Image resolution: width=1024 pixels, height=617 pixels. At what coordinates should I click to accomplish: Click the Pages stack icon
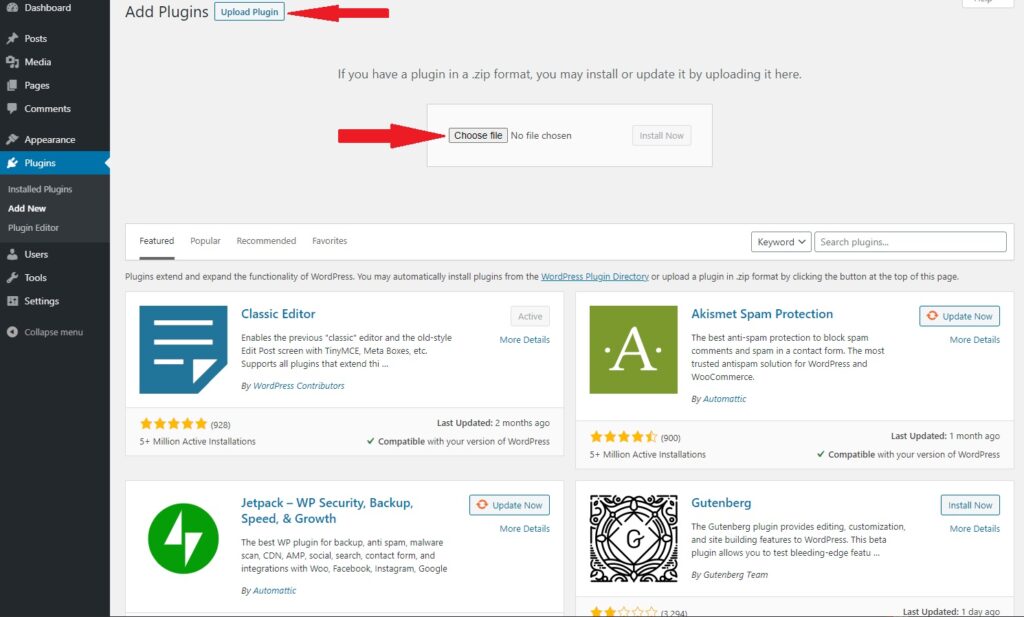coord(12,86)
